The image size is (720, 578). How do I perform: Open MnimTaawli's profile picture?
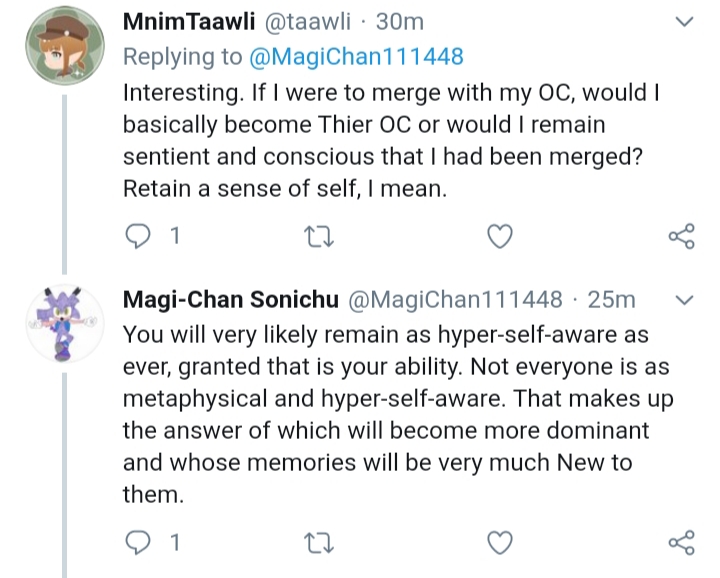coord(65,45)
